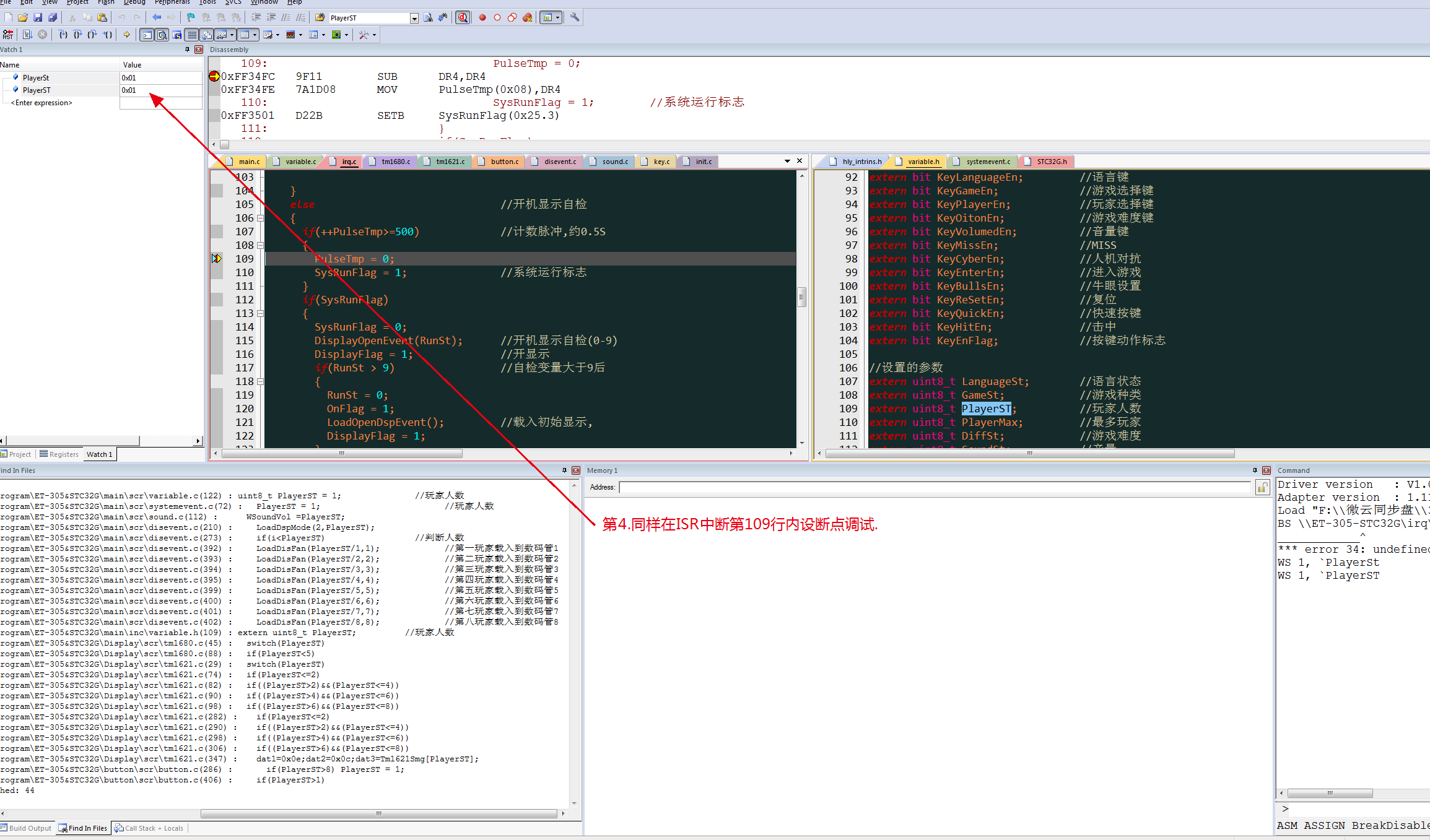The image size is (1430, 840).
Task: Open the Watch windows dropdown arrow
Action: [232, 35]
